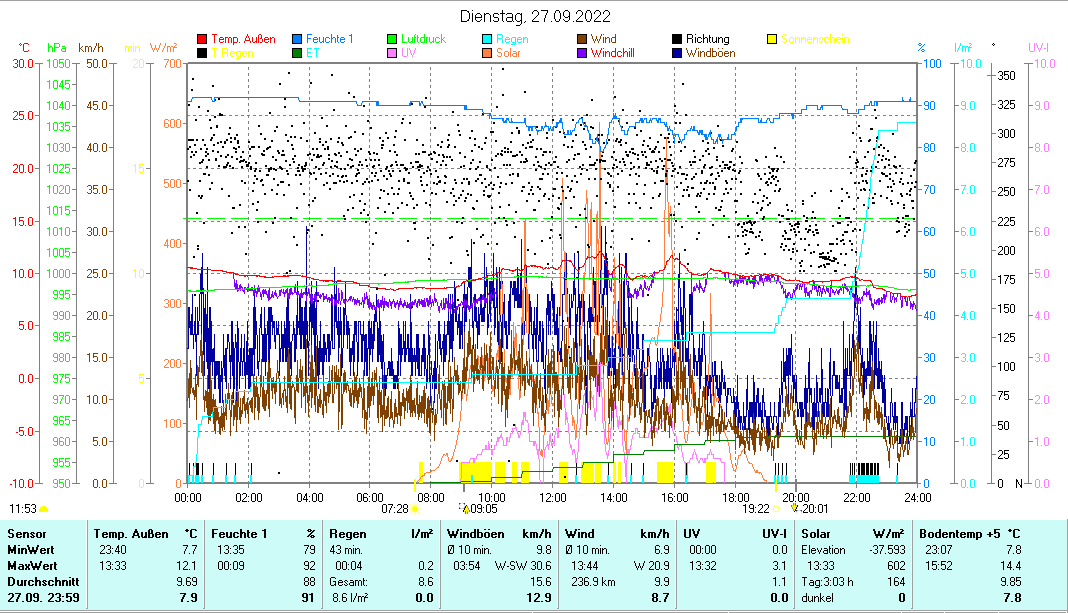The width and height of the screenshot is (1068, 613).
Task: Click the MaxWert row label
Action: pyautogui.click(x=28, y=565)
